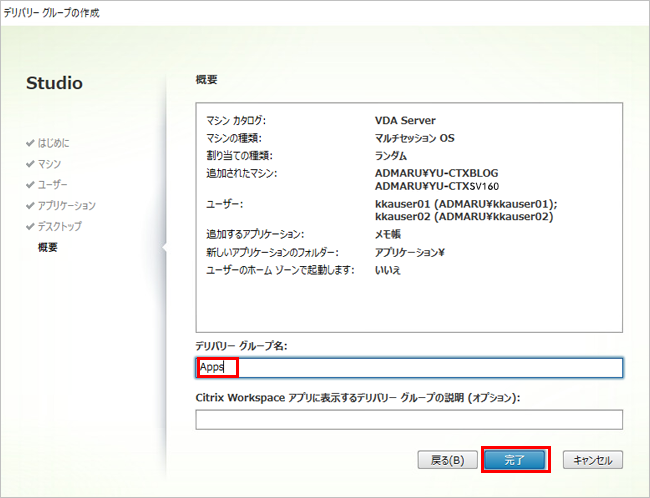Click the checkmark icon beside デスクトップ
Viewport: 650px width, 498px height.
pyautogui.click(x=31, y=227)
